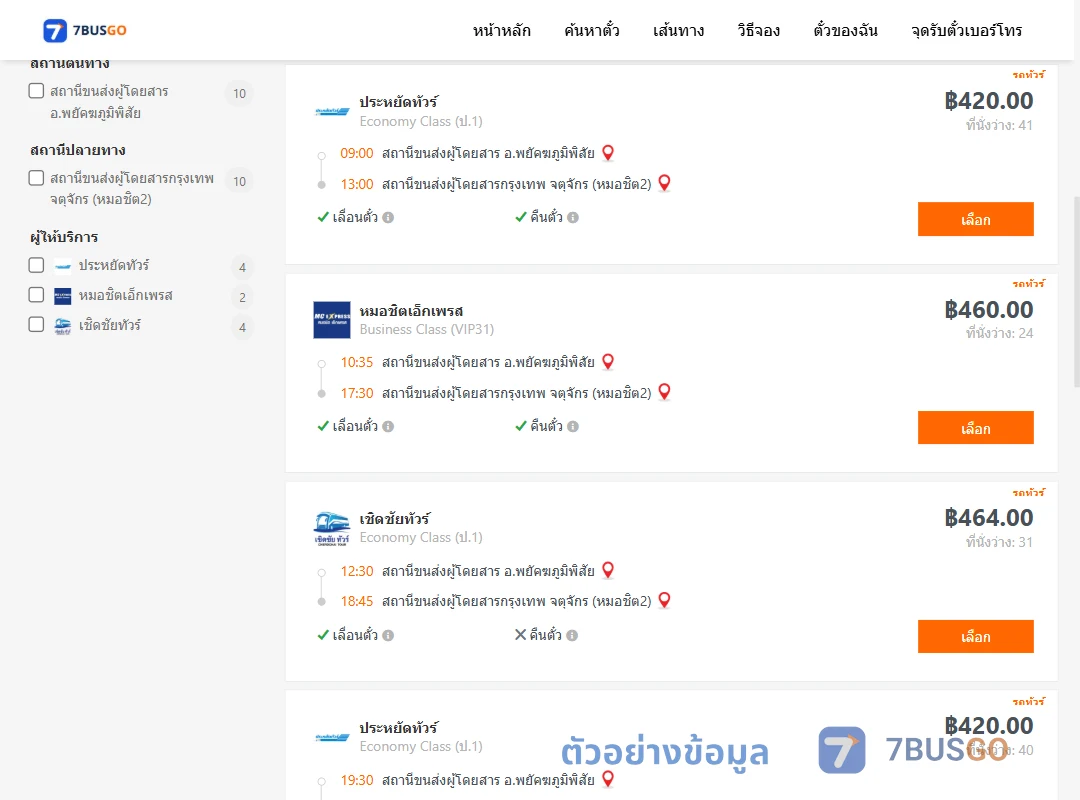1080x800 pixels.
Task: Enable หมอชิตเอ็กเพรส operator filter checkbox
Action: (x=37, y=295)
